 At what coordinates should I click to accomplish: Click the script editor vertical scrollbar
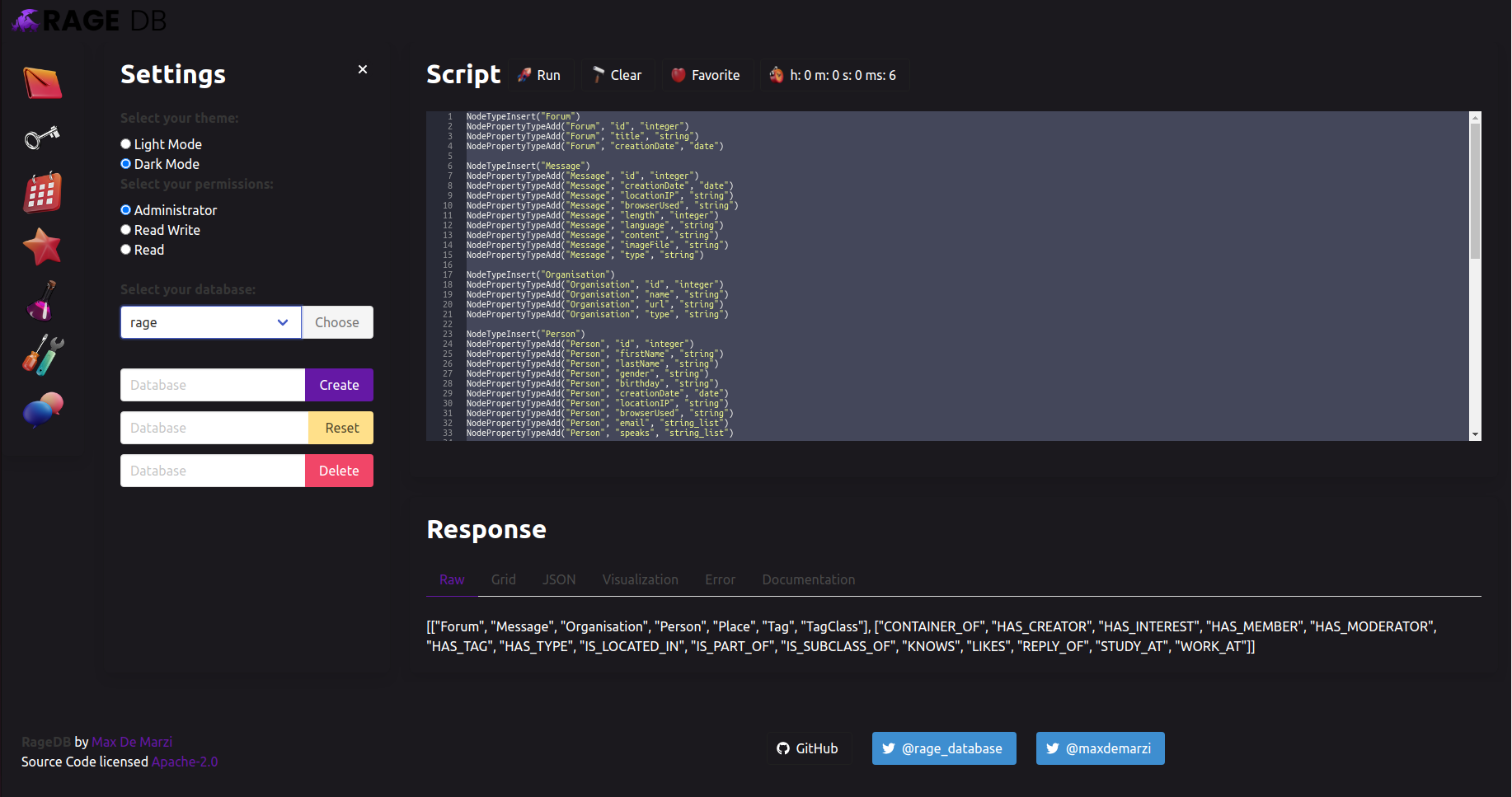click(1475, 191)
